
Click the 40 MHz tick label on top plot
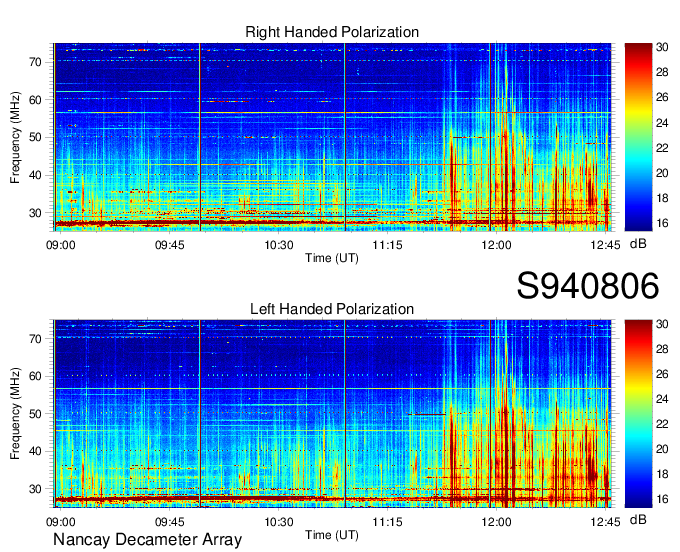coord(35,176)
